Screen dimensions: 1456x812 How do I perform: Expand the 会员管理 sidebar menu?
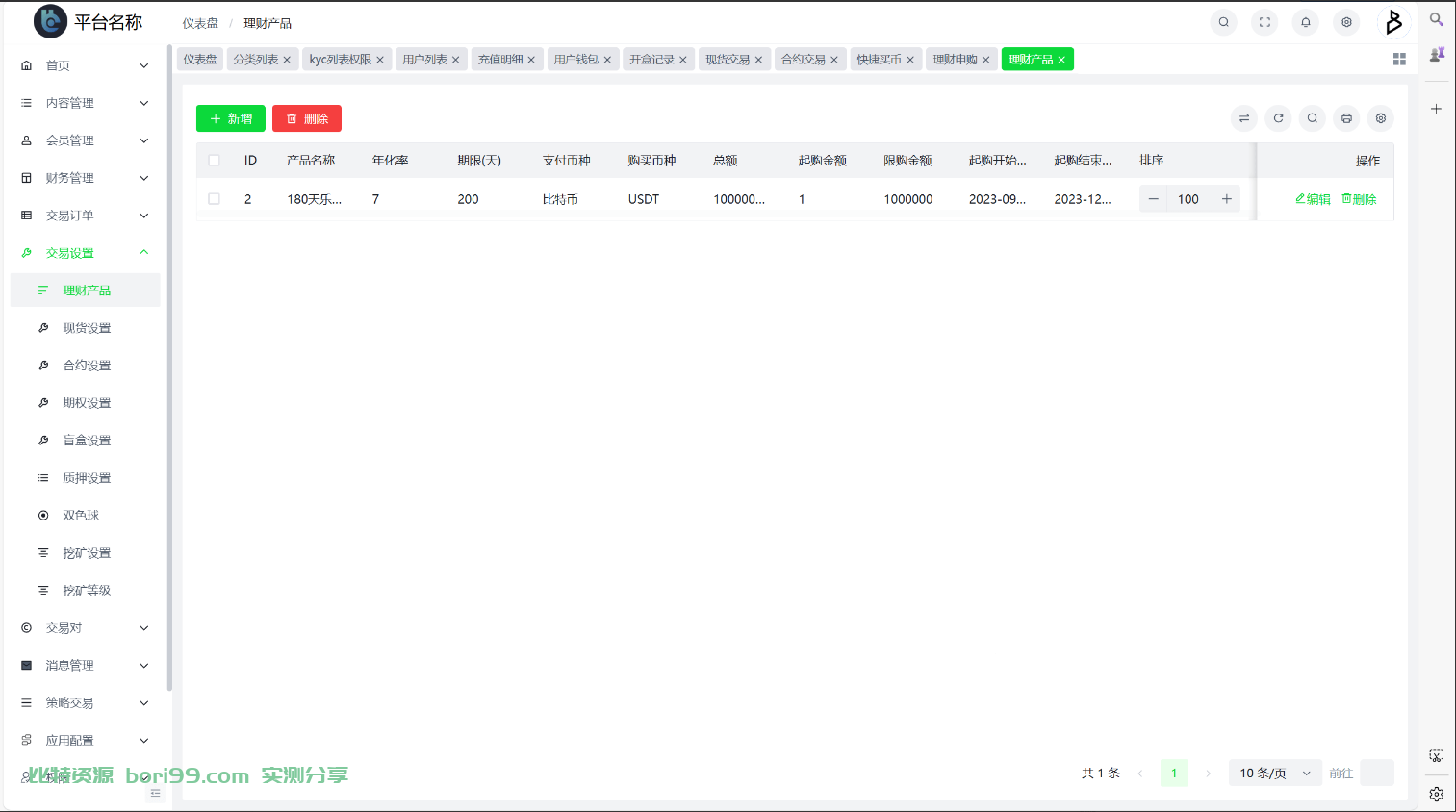(x=86, y=140)
